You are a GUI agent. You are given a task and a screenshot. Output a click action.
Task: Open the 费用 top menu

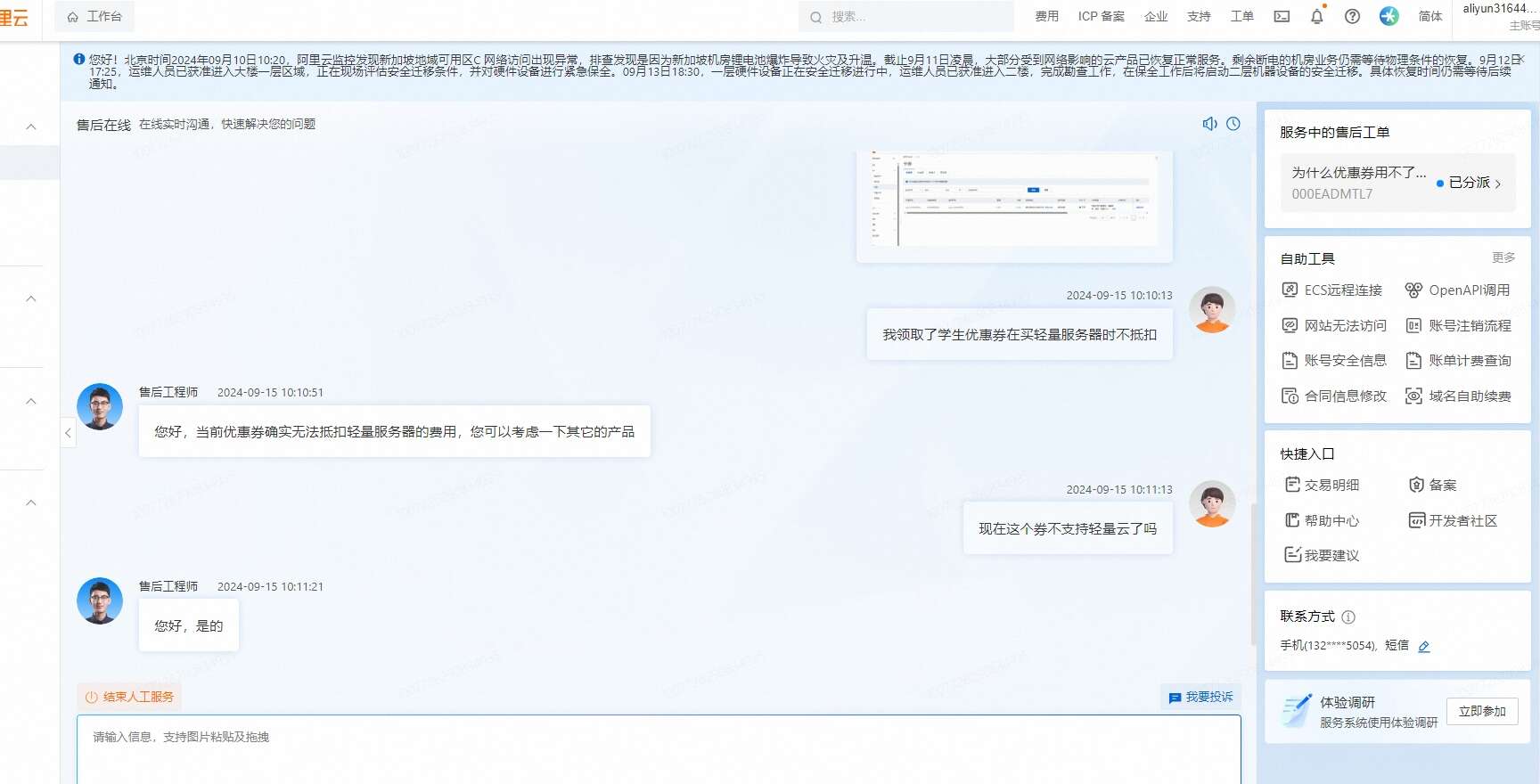(x=1046, y=16)
